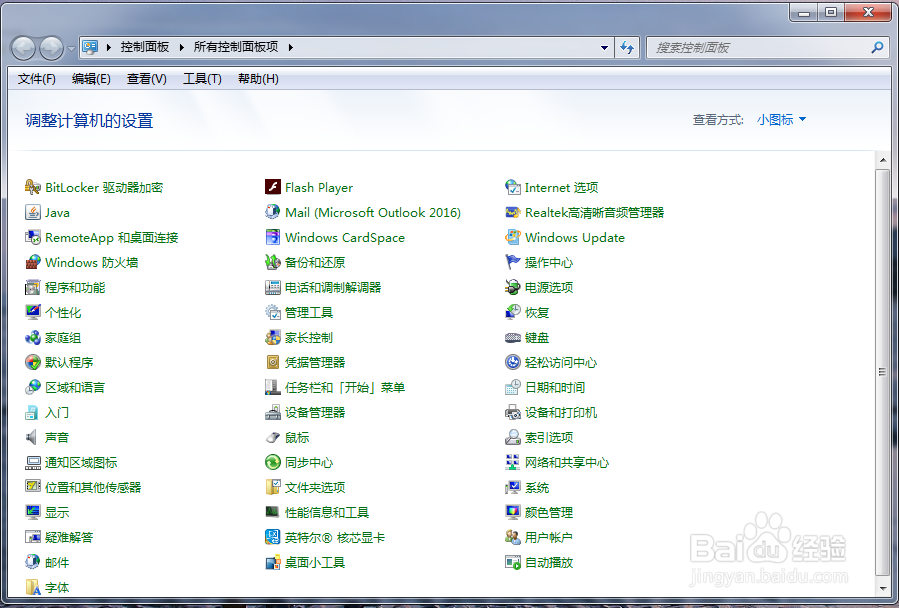Click the scrollbar up arrow
Viewport: 899px width, 608px height.
click(883, 160)
